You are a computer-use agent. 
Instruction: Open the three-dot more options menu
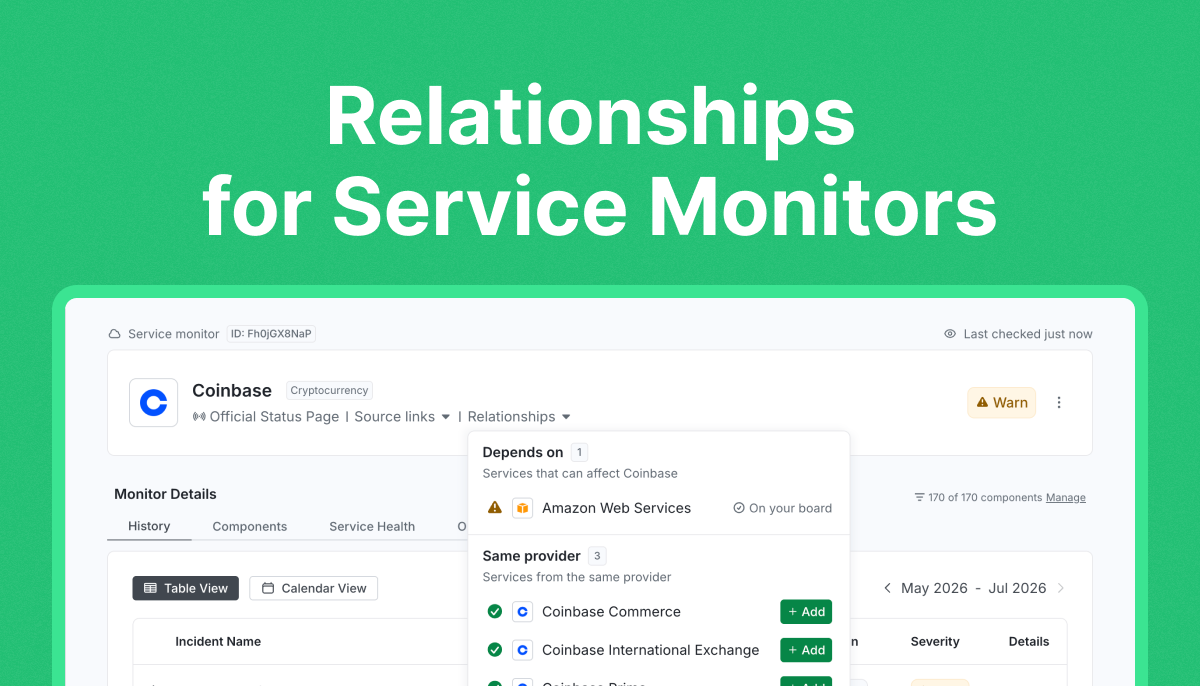tap(1059, 403)
